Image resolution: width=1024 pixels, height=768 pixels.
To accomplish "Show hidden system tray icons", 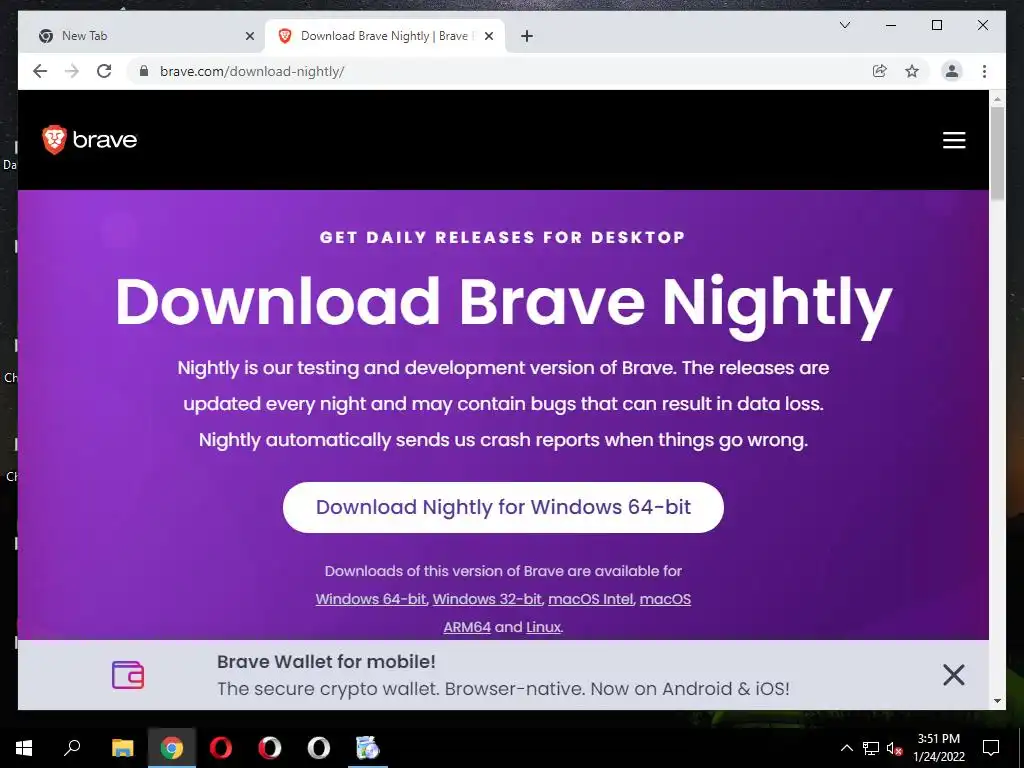I will [x=846, y=748].
